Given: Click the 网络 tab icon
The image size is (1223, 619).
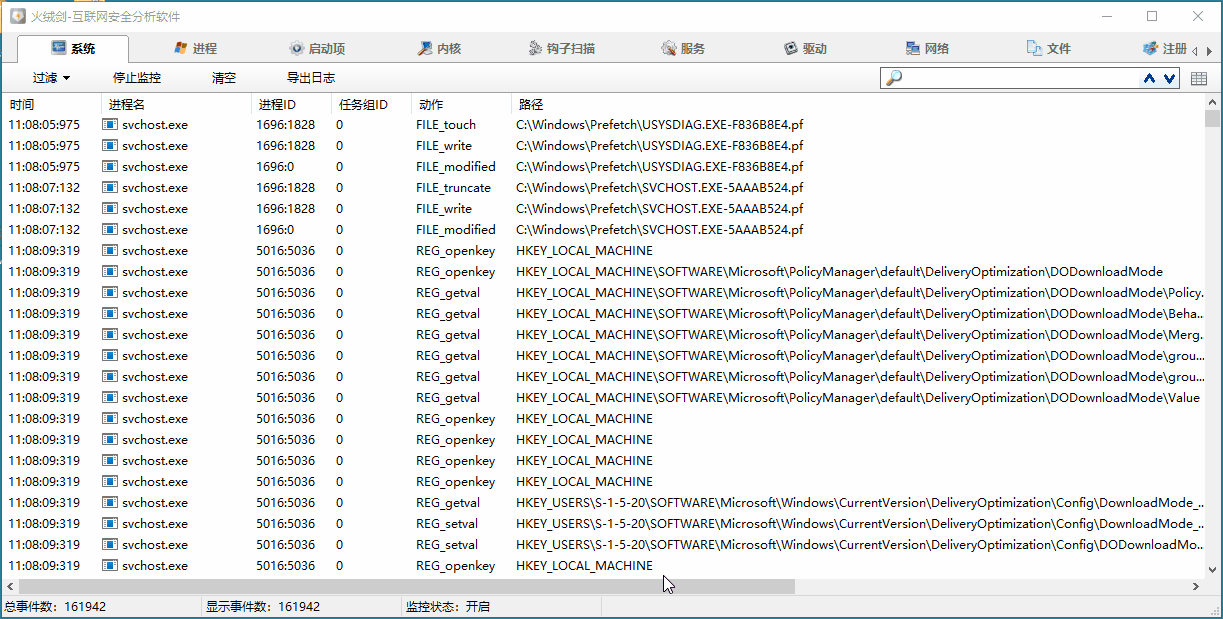Looking at the screenshot, I should point(912,48).
